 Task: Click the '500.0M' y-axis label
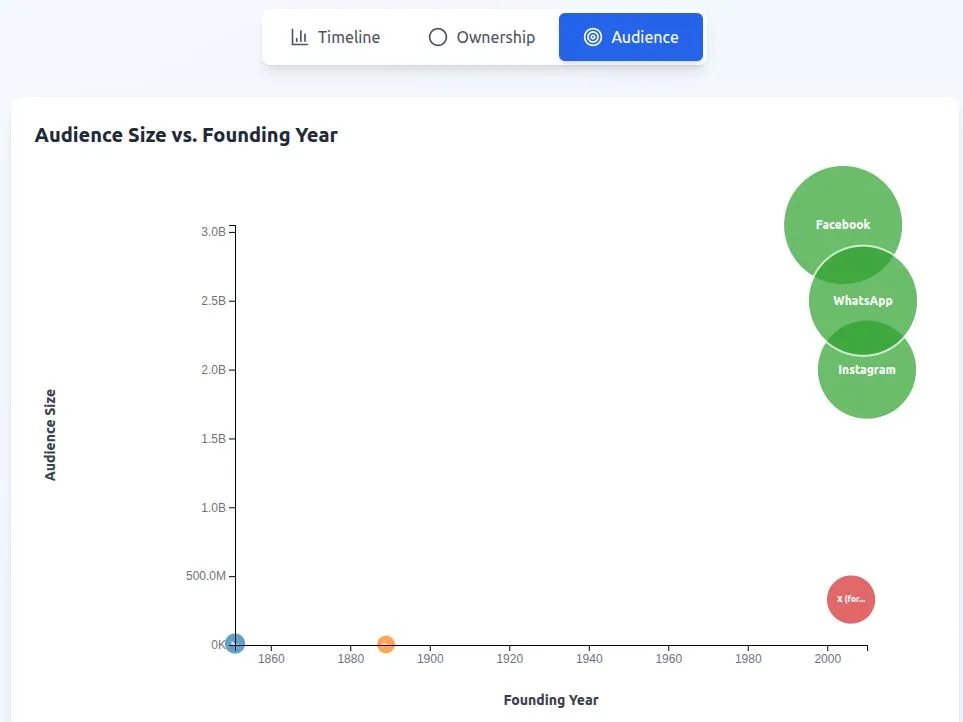coord(206,576)
